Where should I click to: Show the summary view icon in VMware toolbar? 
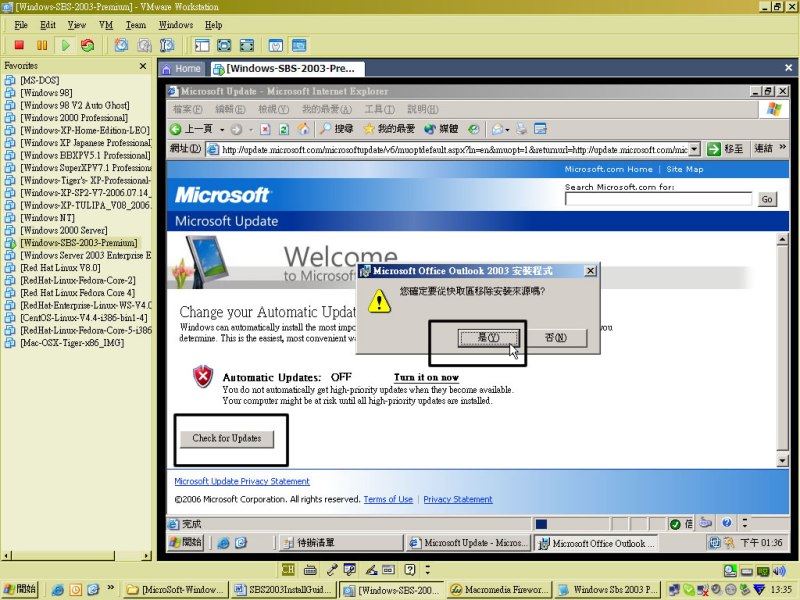point(276,45)
